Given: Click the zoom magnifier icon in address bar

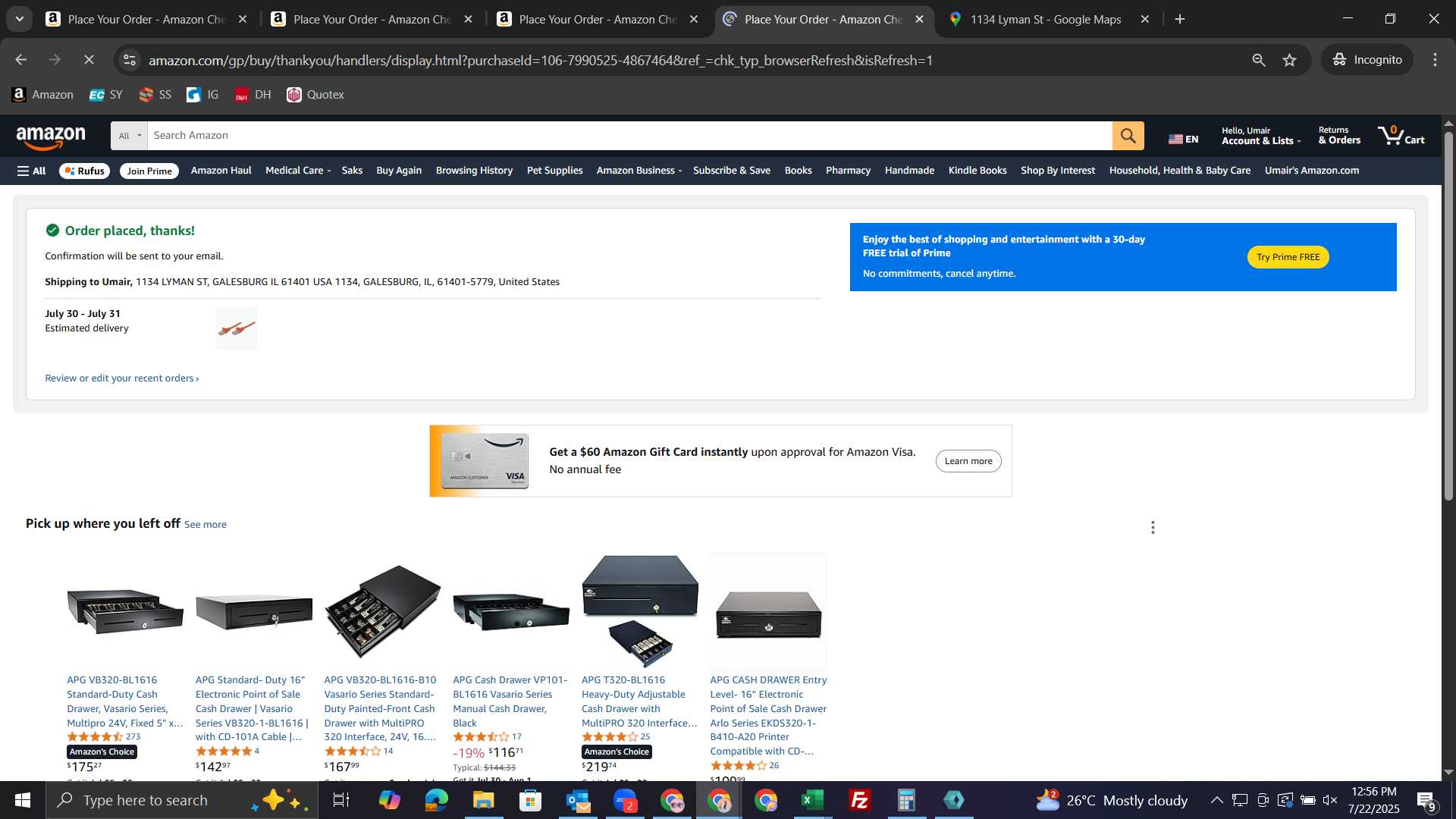Looking at the screenshot, I should coord(1258,60).
